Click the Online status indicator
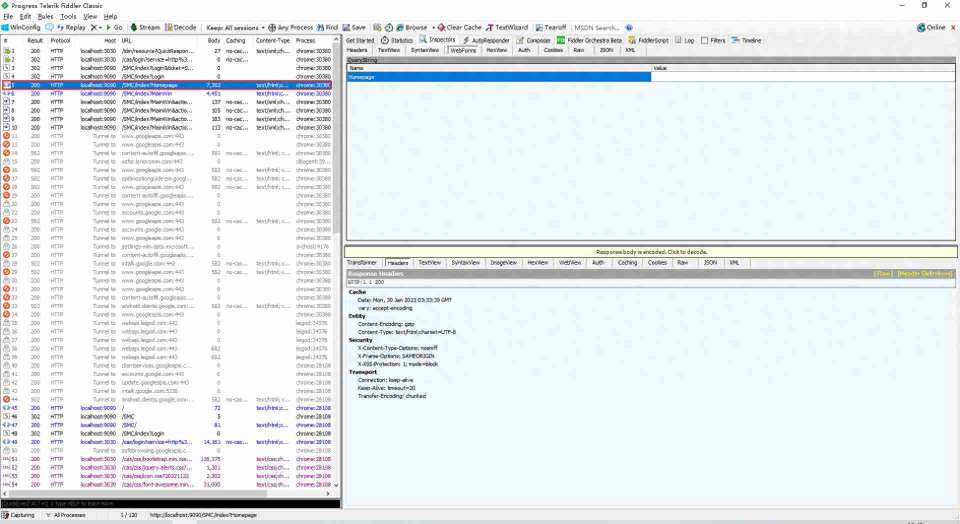 pos(931,28)
